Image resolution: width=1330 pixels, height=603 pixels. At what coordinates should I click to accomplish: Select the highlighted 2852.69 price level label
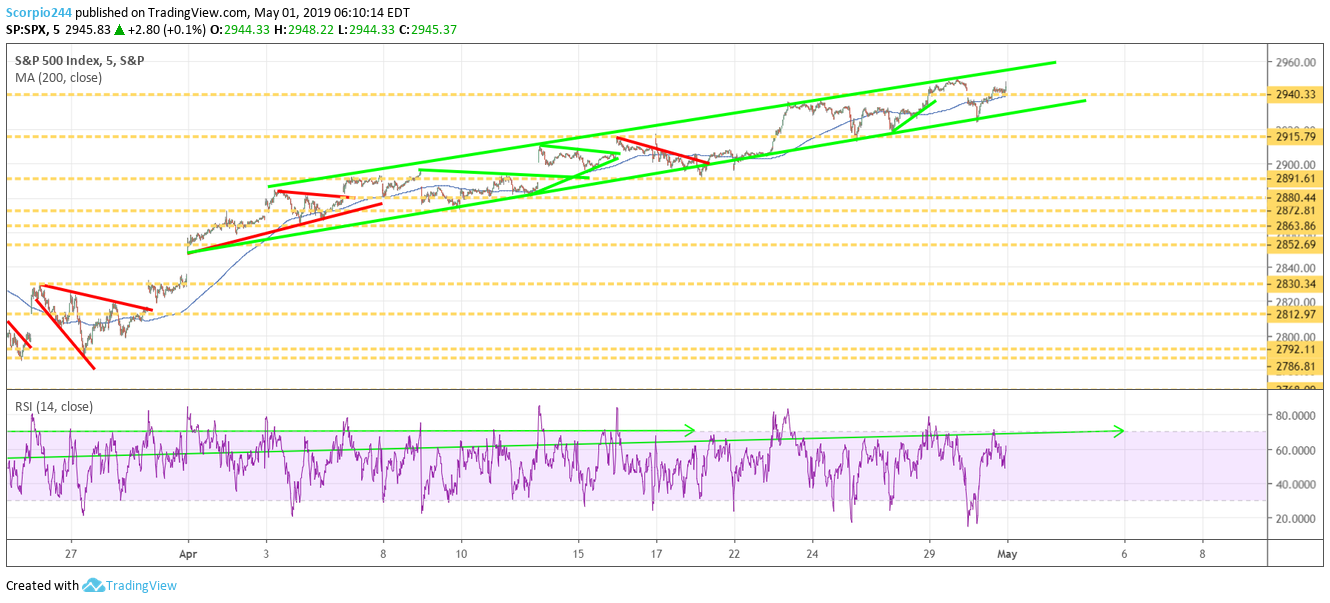[x=1295, y=245]
